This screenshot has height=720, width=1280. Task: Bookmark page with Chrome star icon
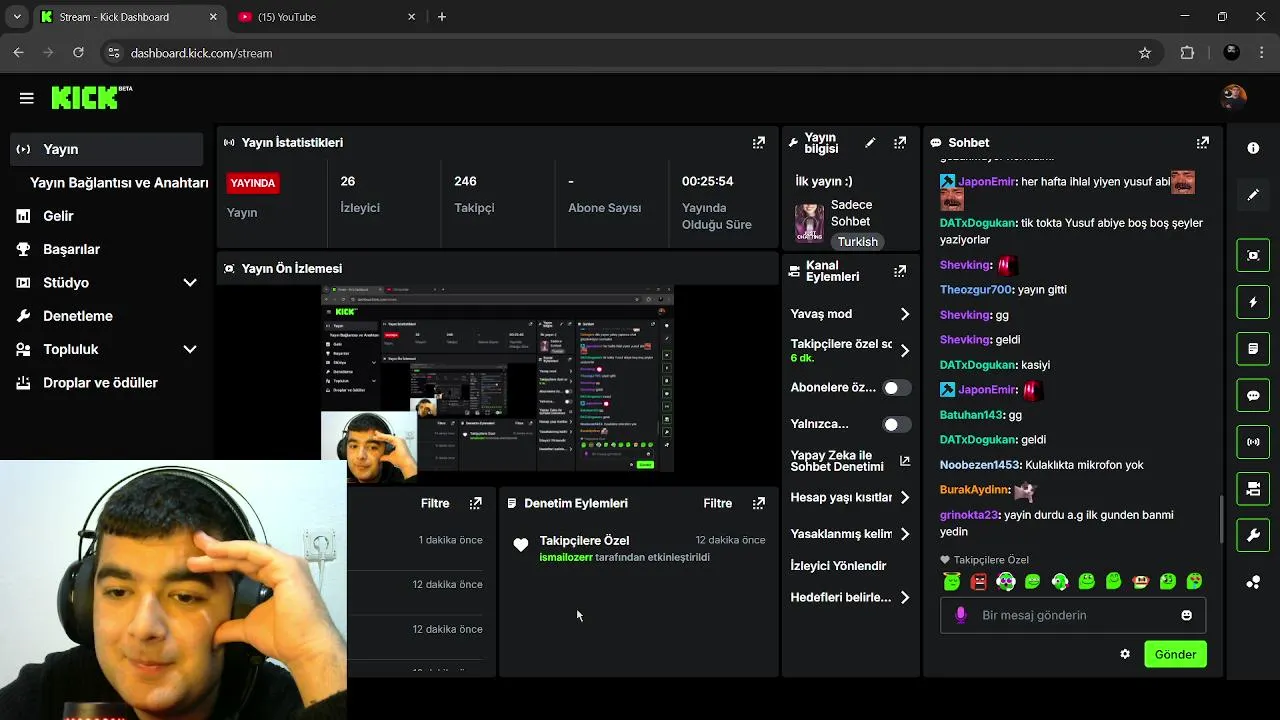click(1145, 53)
